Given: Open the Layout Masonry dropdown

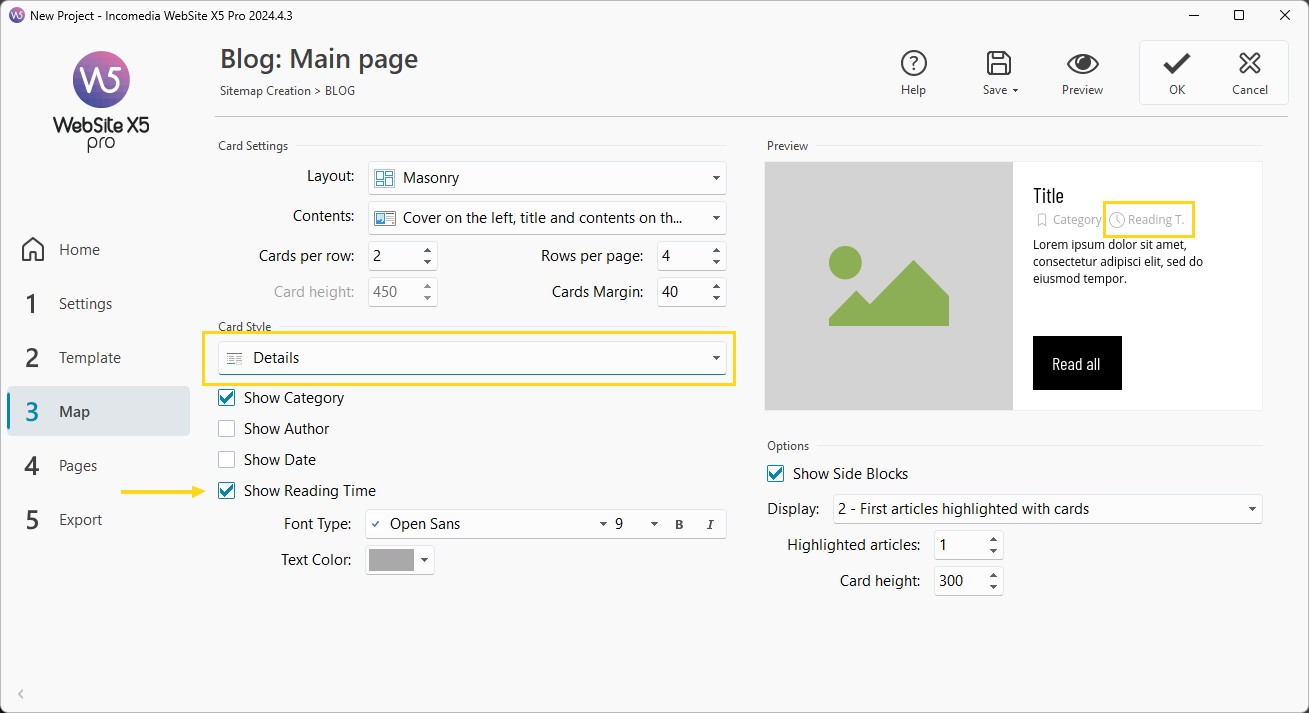Looking at the screenshot, I should 547,178.
